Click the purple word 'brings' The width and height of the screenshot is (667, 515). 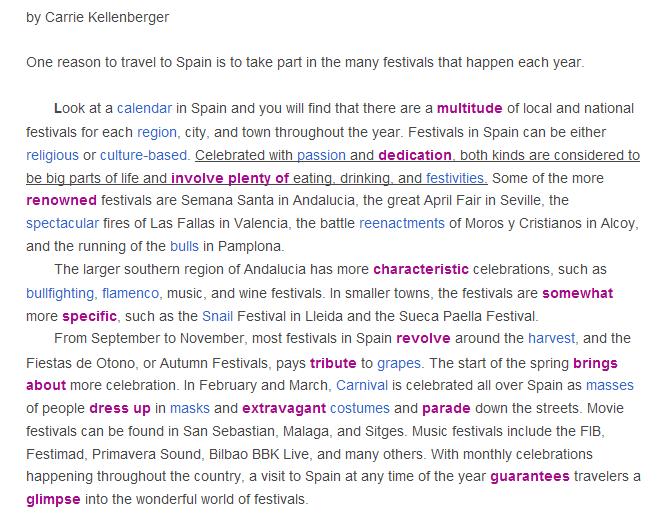pos(595,363)
